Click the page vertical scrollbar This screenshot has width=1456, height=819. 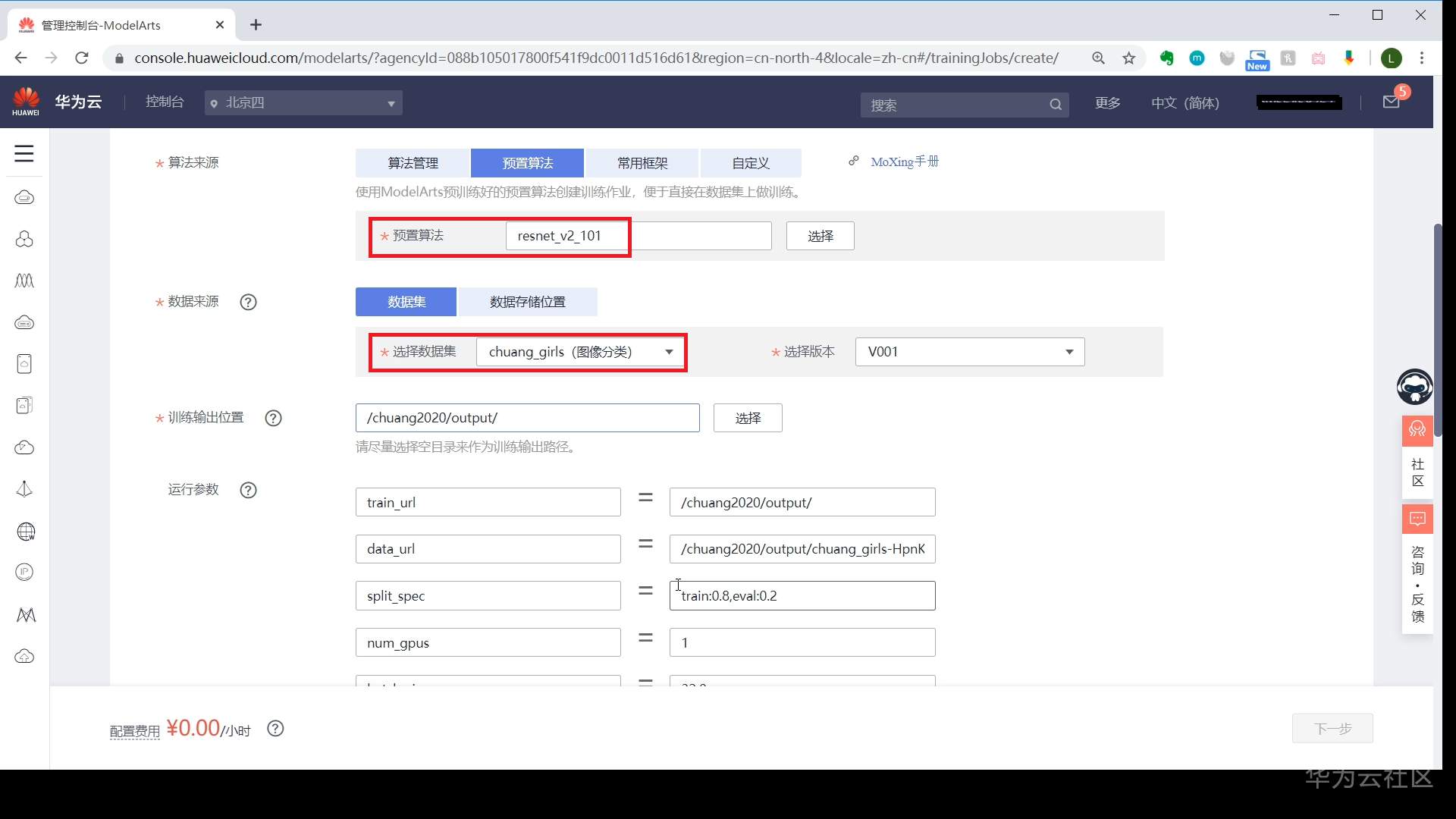(1437, 330)
